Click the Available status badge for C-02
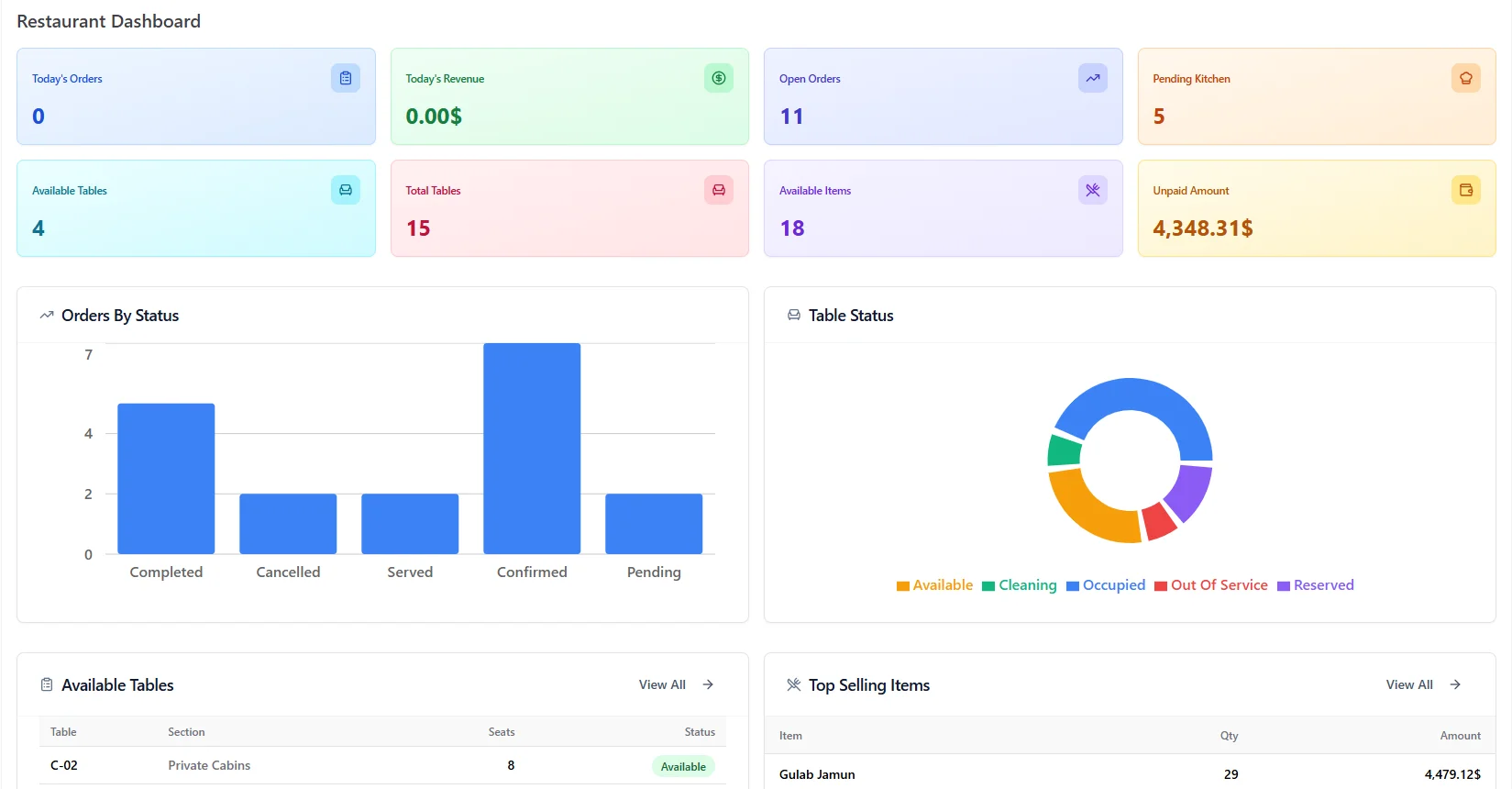This screenshot has width=1512, height=789. coord(683,767)
